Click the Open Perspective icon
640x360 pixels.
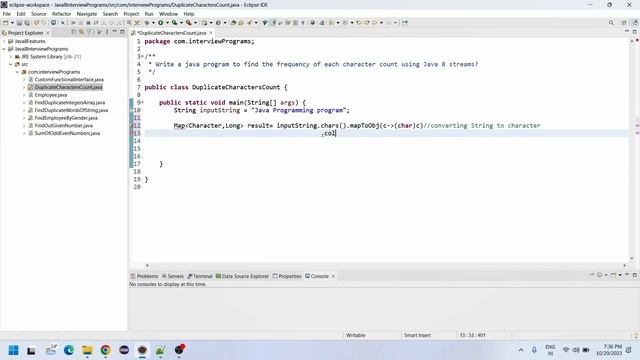point(624,23)
